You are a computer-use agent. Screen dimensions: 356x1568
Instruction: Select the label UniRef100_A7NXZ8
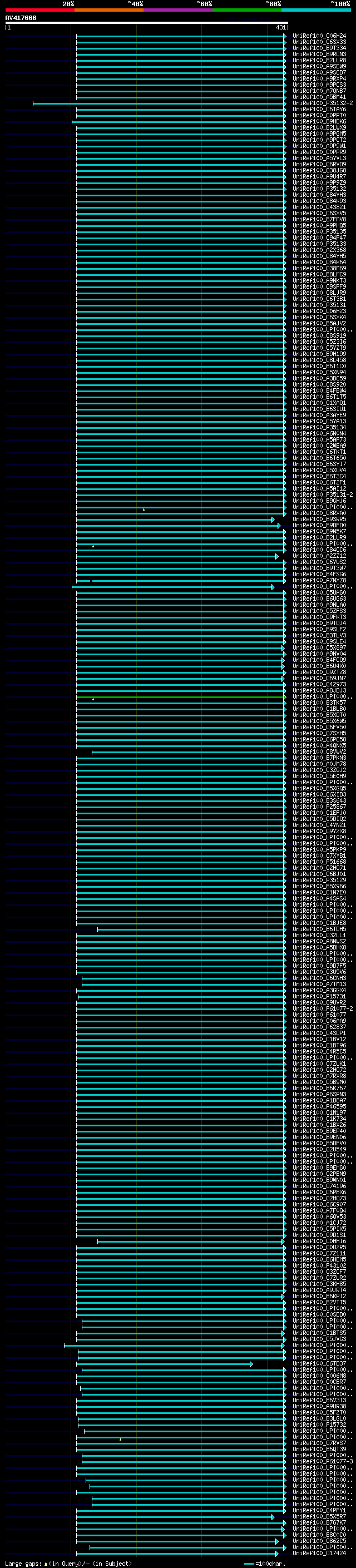pyautogui.click(x=319, y=581)
